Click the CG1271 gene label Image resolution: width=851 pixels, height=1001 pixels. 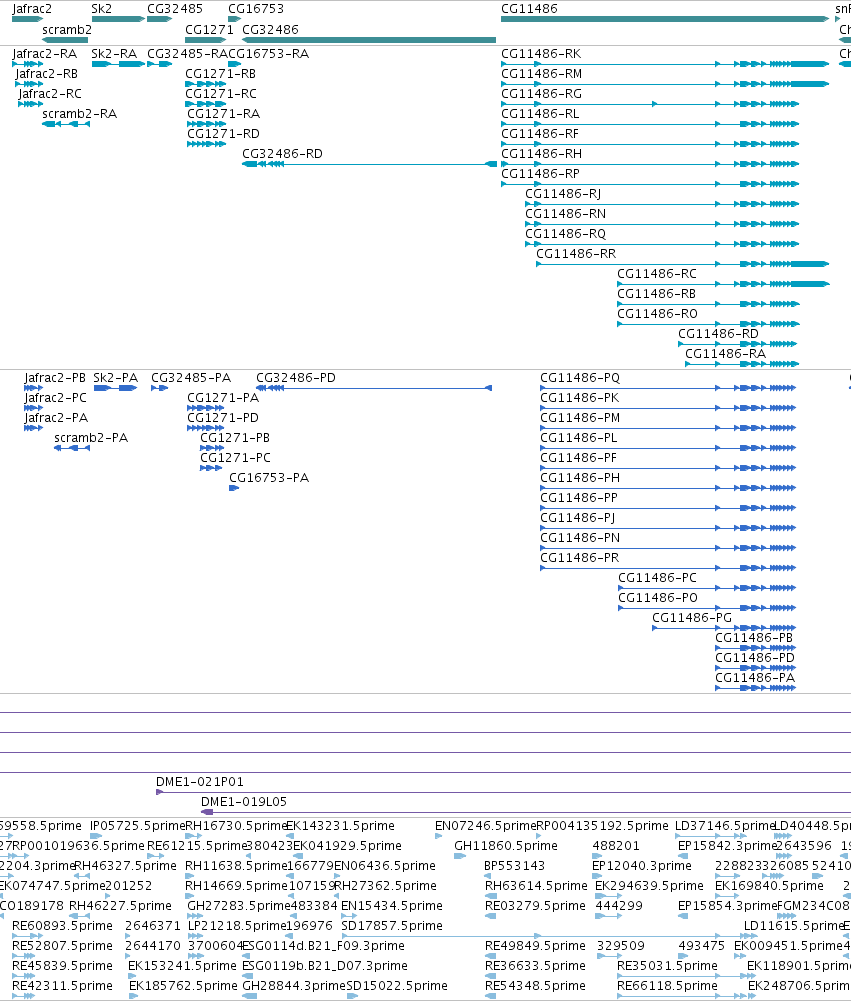209,30
